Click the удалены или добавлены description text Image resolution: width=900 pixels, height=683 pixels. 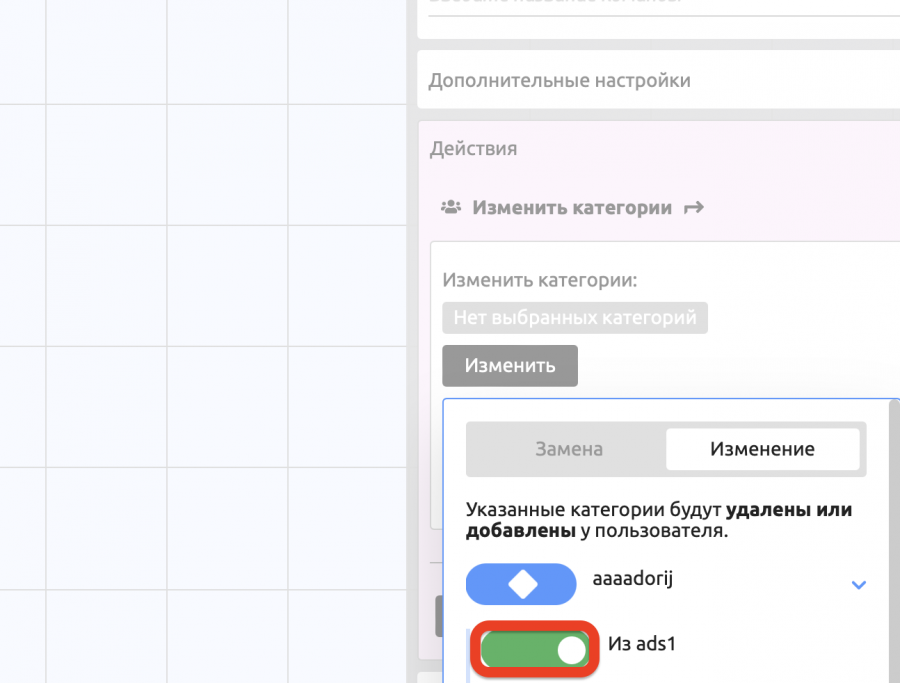click(x=658, y=520)
